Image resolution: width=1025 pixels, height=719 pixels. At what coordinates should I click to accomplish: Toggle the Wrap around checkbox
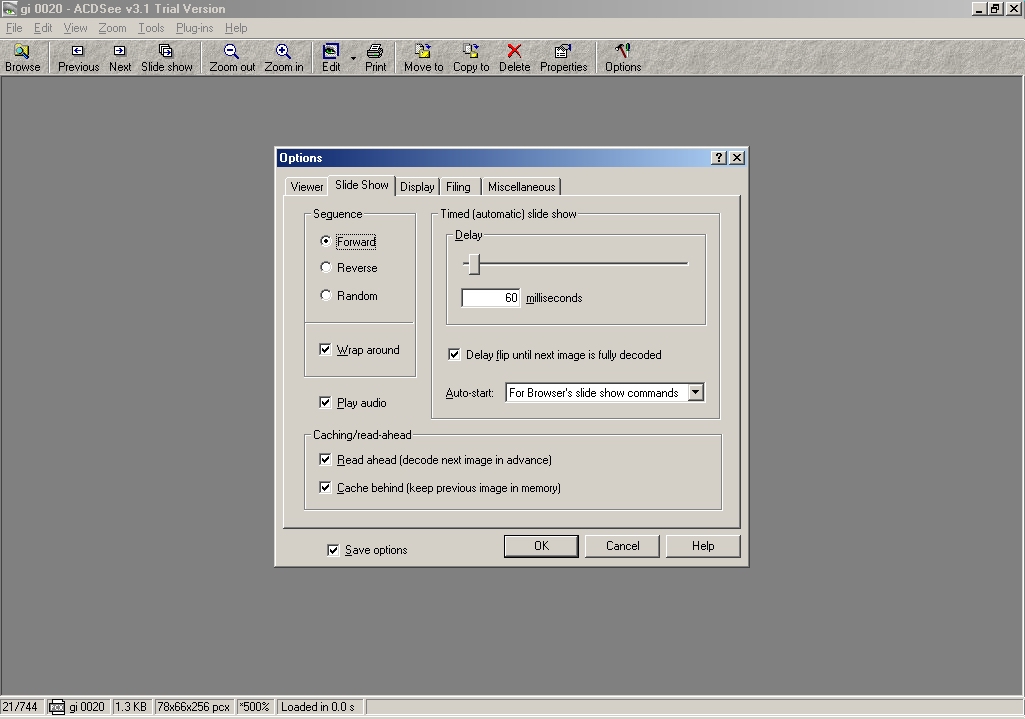pyautogui.click(x=325, y=350)
